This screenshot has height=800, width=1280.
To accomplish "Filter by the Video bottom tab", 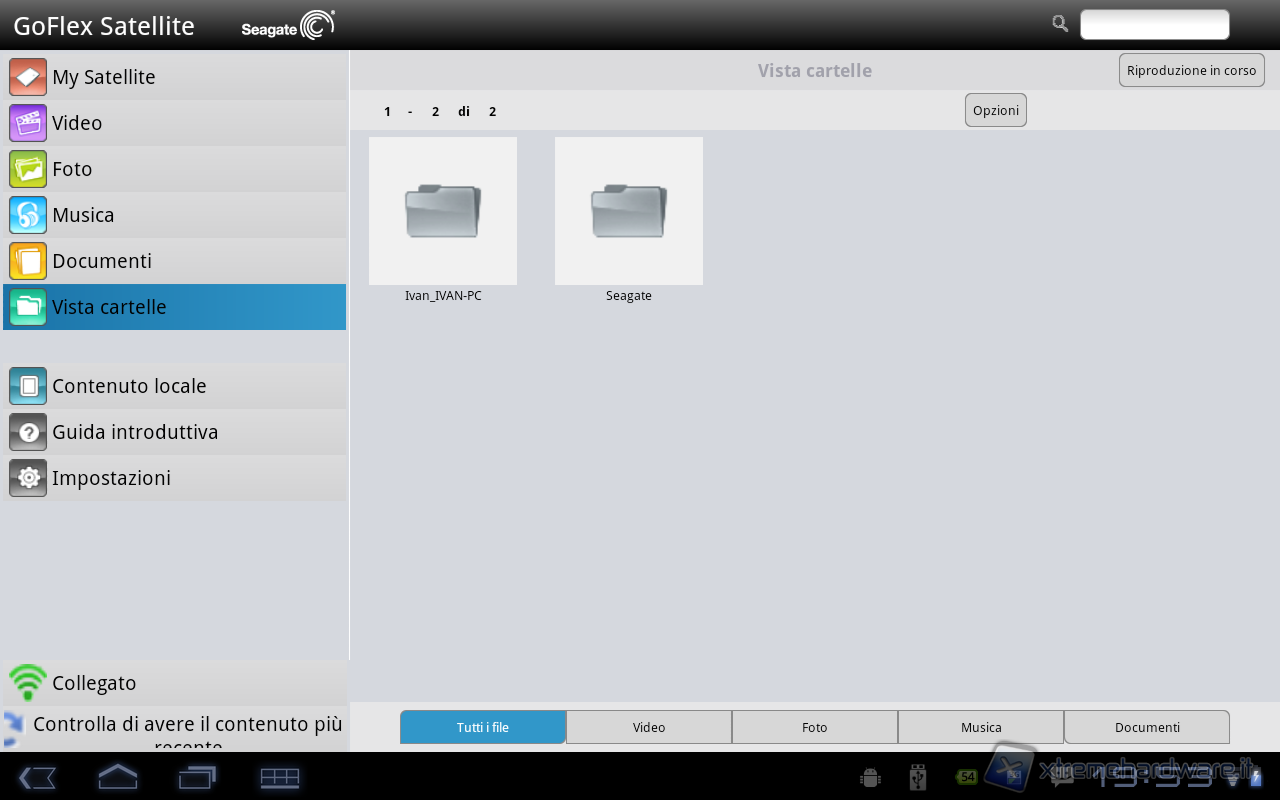I will [x=649, y=727].
